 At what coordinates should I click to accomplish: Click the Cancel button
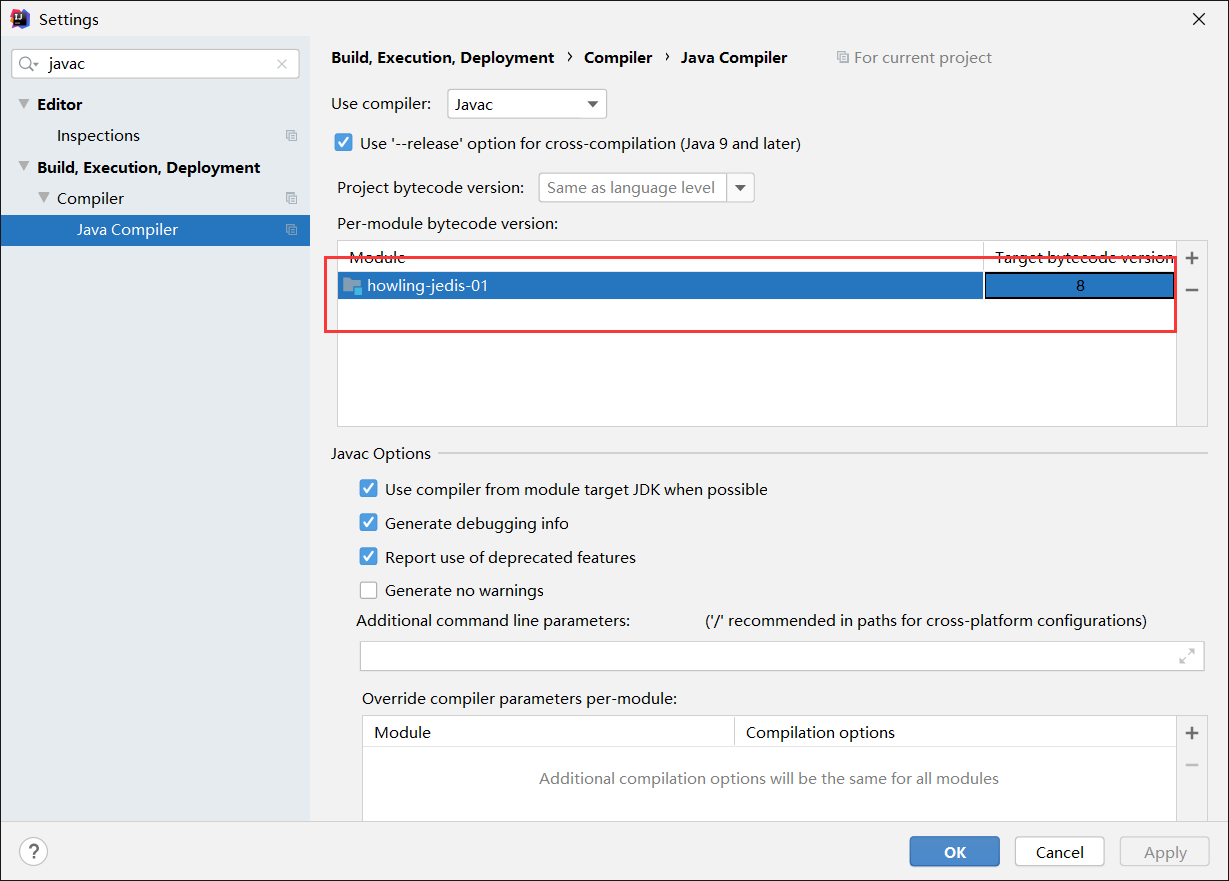tap(1059, 852)
